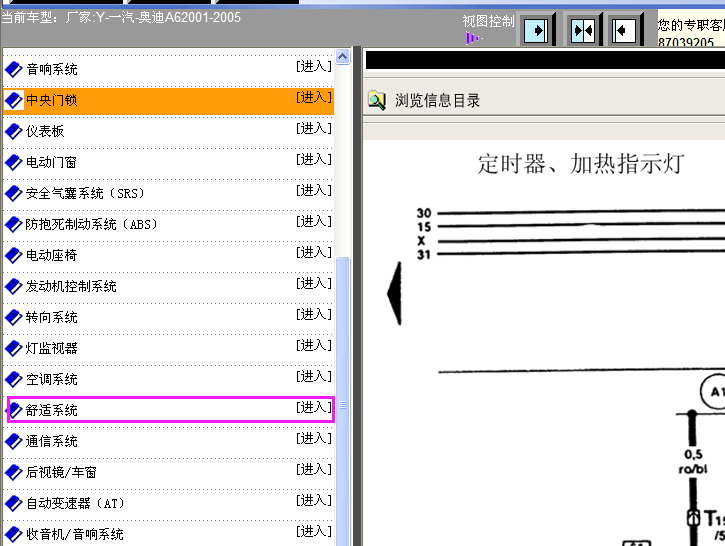Screen dimensions: 725x546
Task: Click [进入] for 灯监视器
Action: pyautogui.click(x=314, y=345)
